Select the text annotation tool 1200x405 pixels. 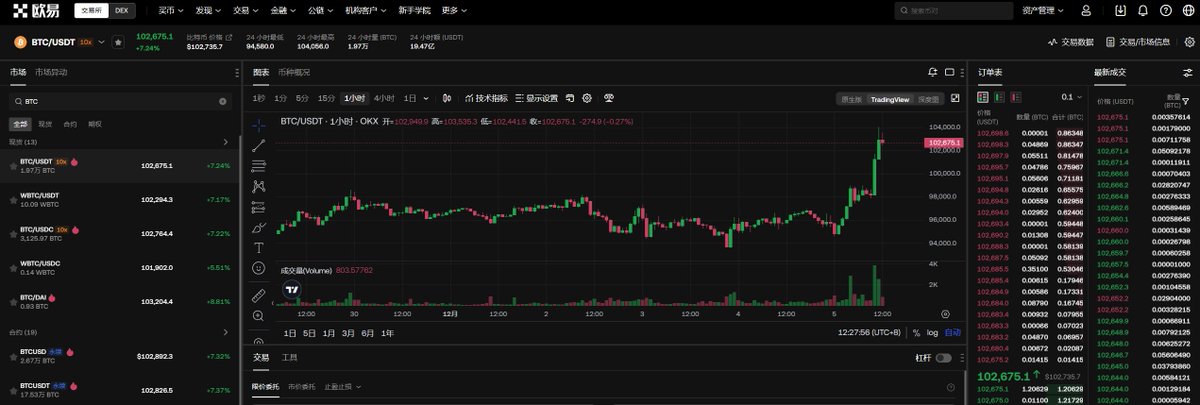258,247
